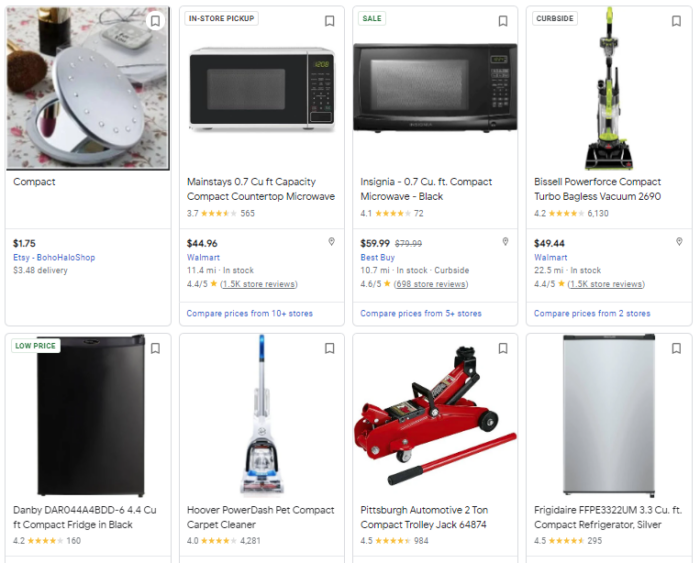700x563 pixels.
Task: Open the red trolley jack product image
Action: pyautogui.click(x=435, y=415)
